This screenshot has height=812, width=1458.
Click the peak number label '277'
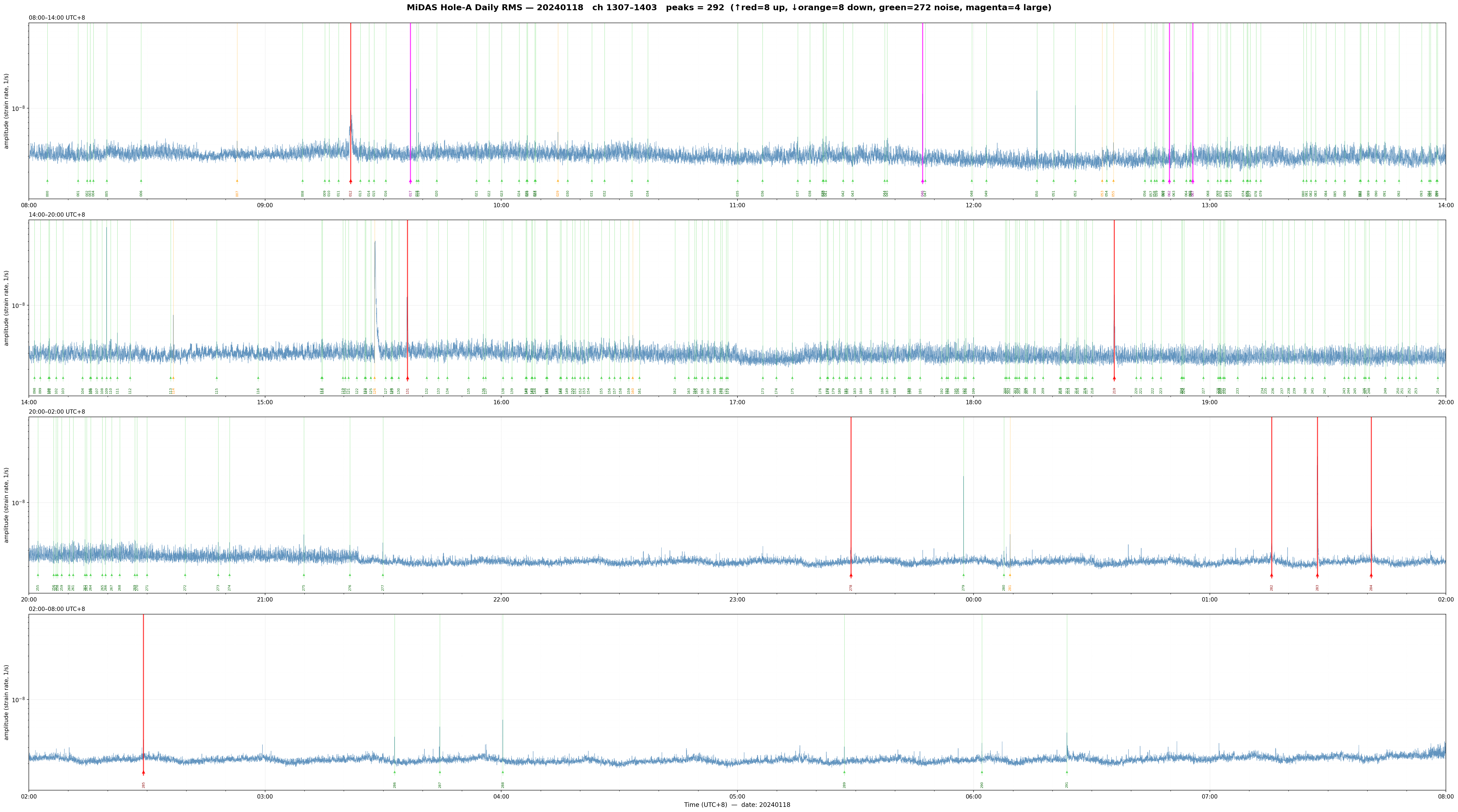383,587
